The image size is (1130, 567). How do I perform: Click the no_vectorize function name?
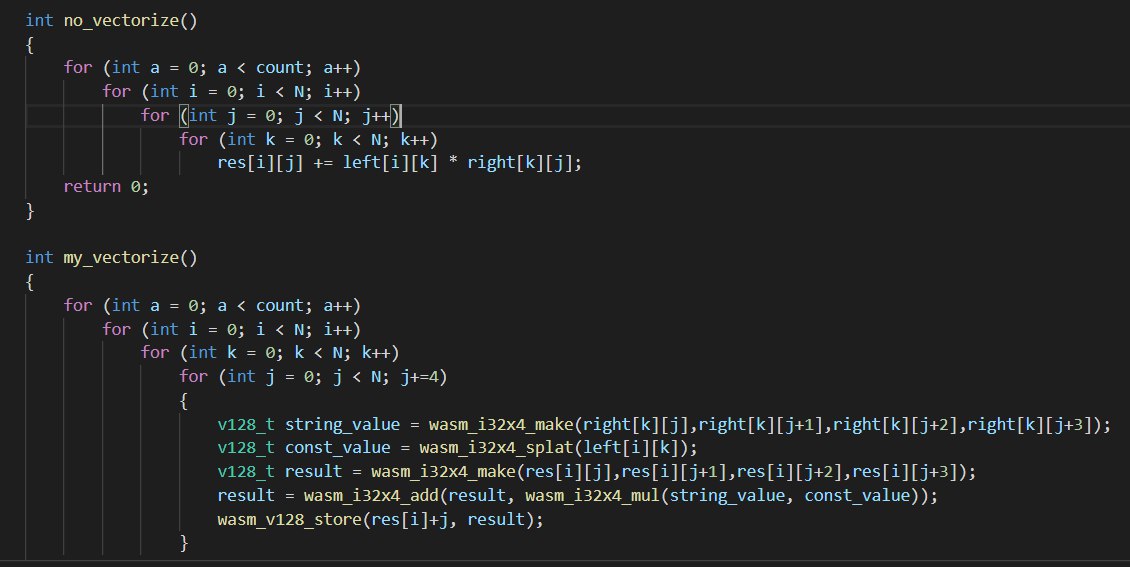[121, 21]
